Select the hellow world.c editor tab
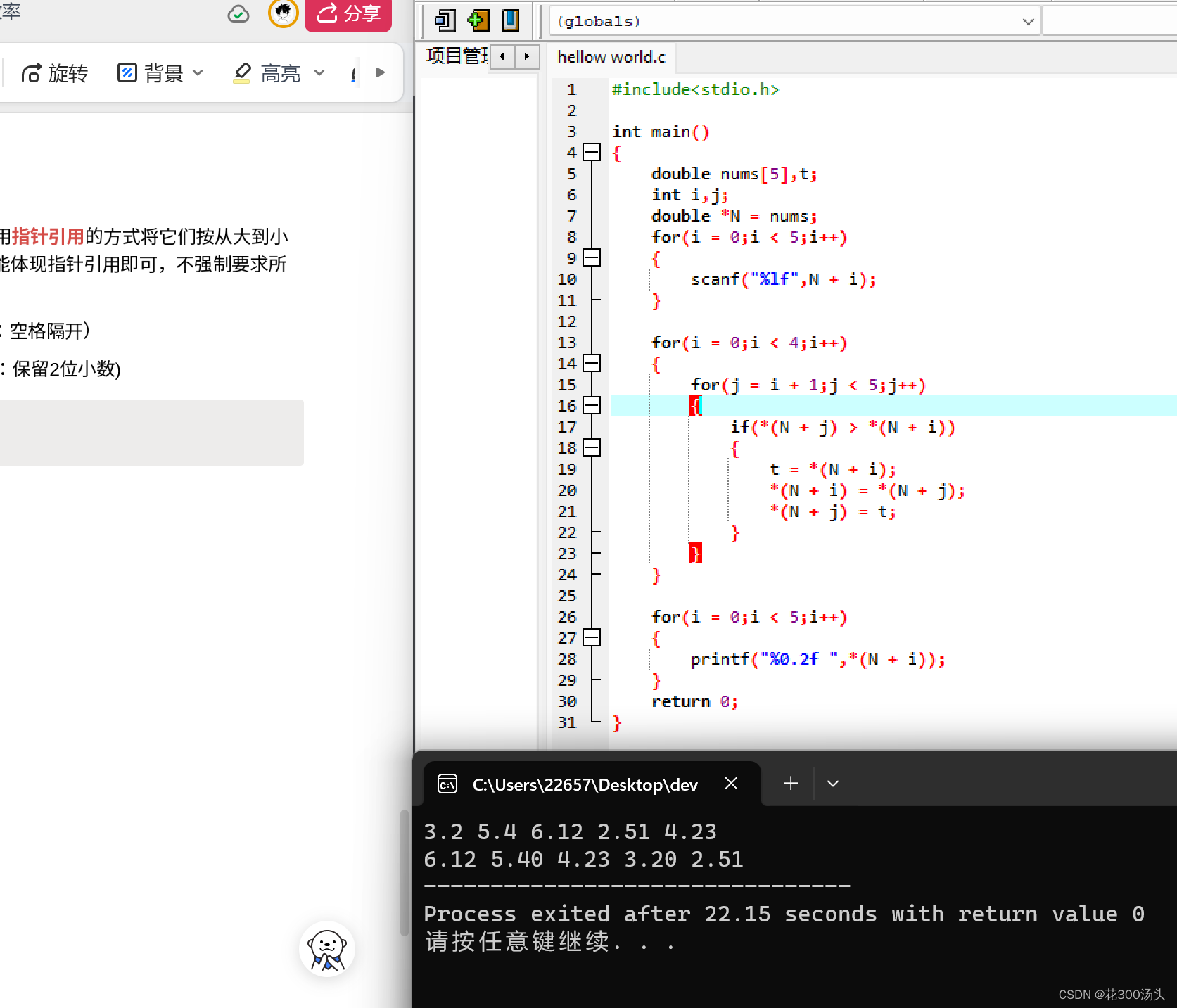This screenshot has height=1008, width=1177. [x=610, y=56]
